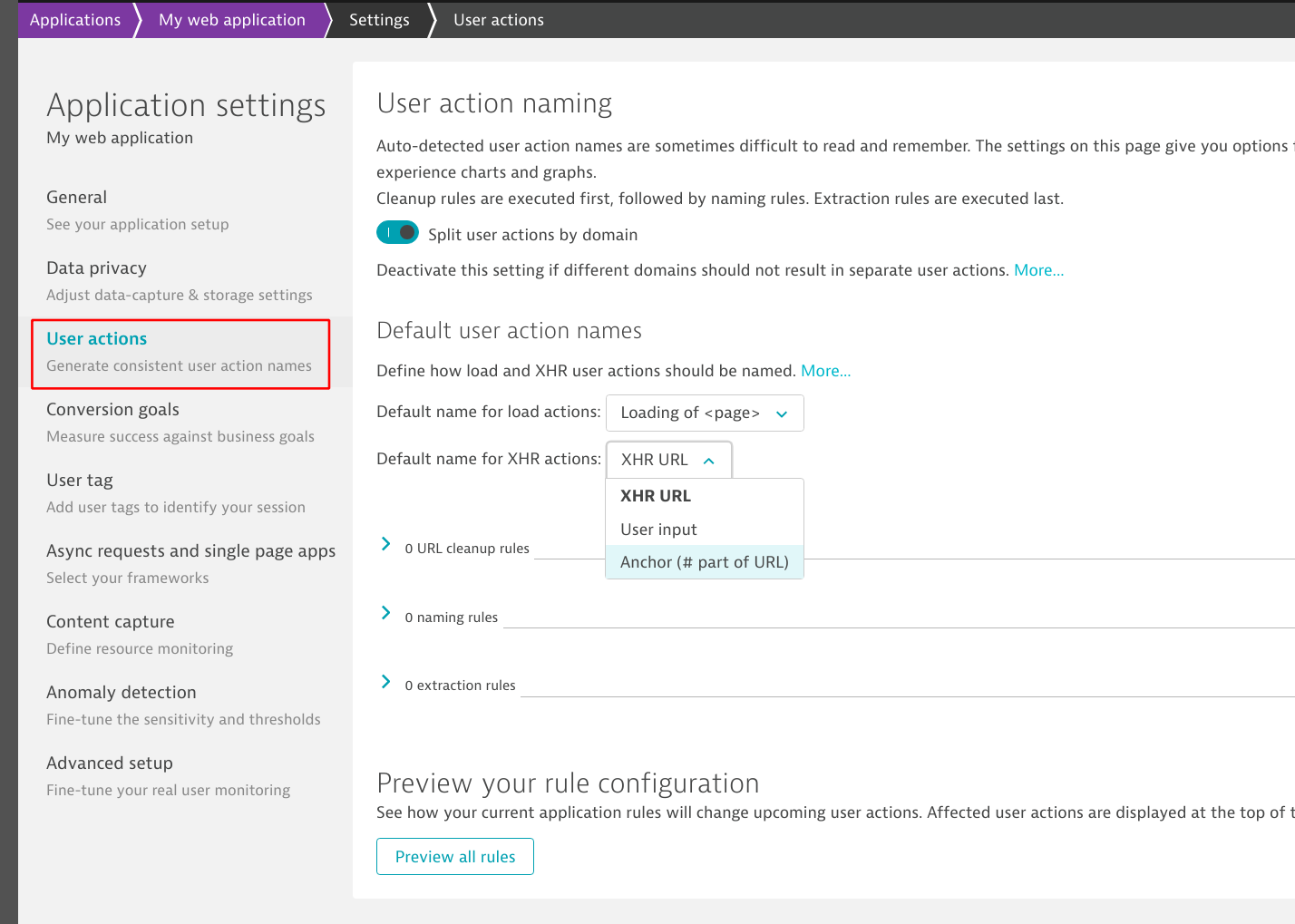Choose User input from dropdown list

coord(658,530)
